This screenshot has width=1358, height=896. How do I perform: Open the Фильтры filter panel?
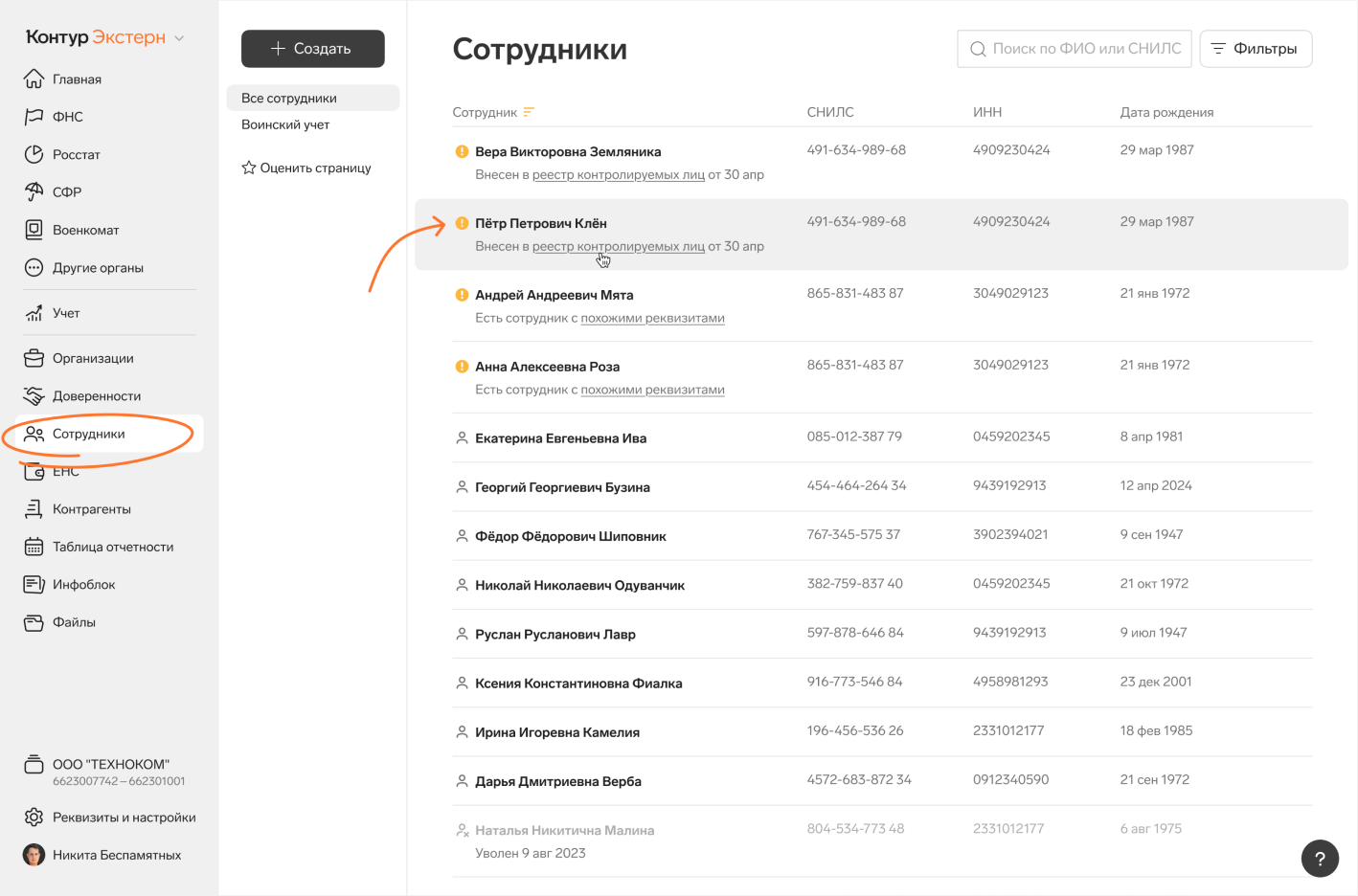click(x=1255, y=49)
